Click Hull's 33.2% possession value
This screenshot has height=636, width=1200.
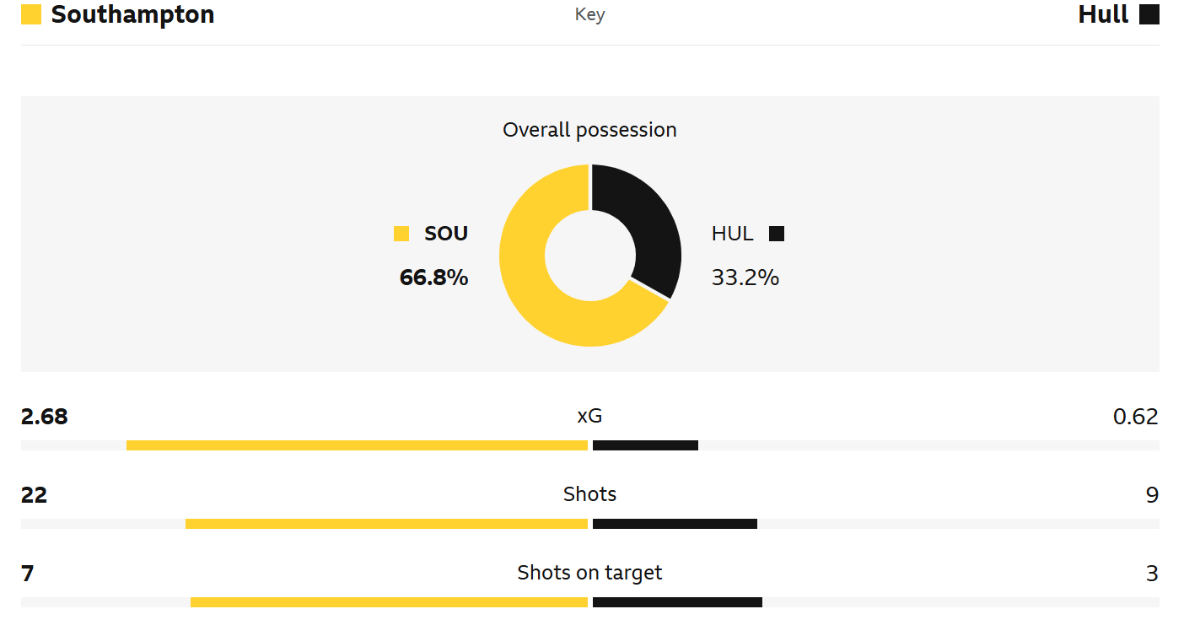tap(745, 278)
